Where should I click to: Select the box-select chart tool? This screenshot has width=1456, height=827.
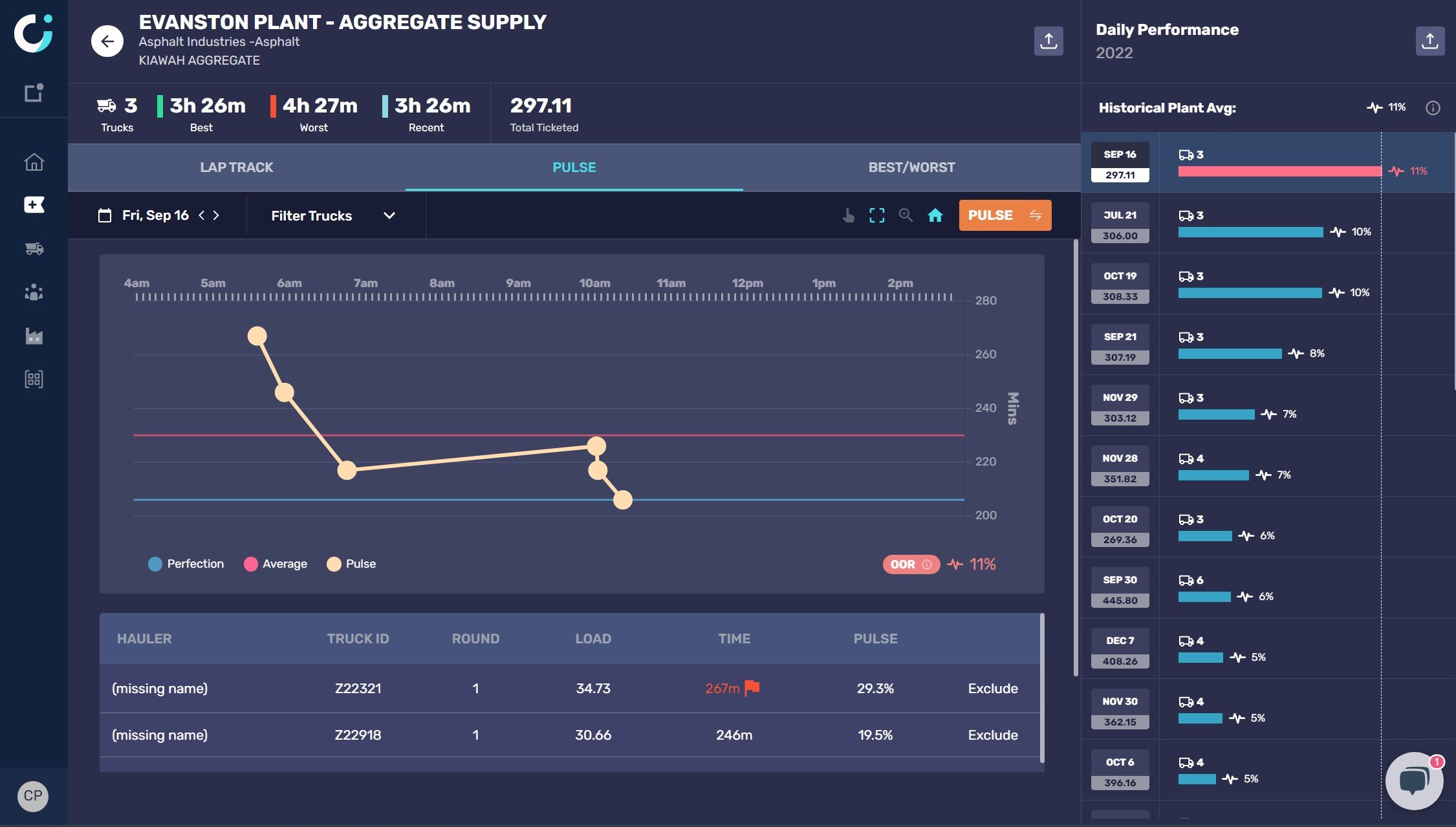[877, 215]
